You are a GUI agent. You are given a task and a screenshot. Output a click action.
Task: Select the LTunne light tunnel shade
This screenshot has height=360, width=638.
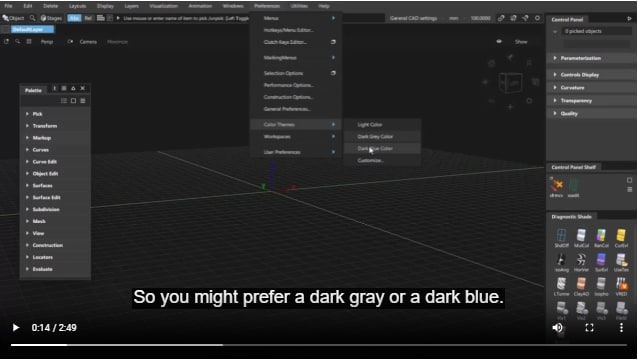pyautogui.click(x=561, y=284)
